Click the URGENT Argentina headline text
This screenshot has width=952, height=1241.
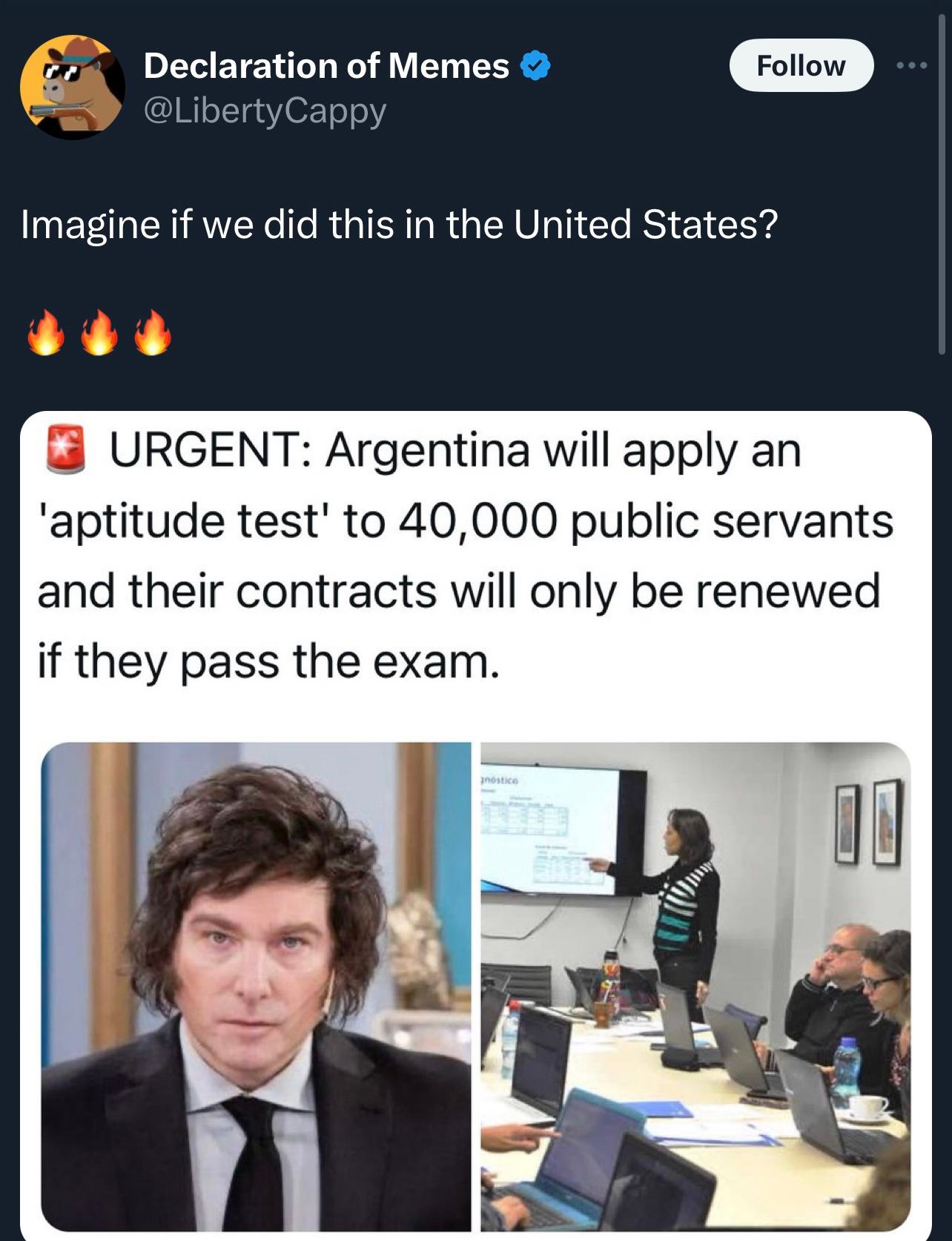(466, 556)
